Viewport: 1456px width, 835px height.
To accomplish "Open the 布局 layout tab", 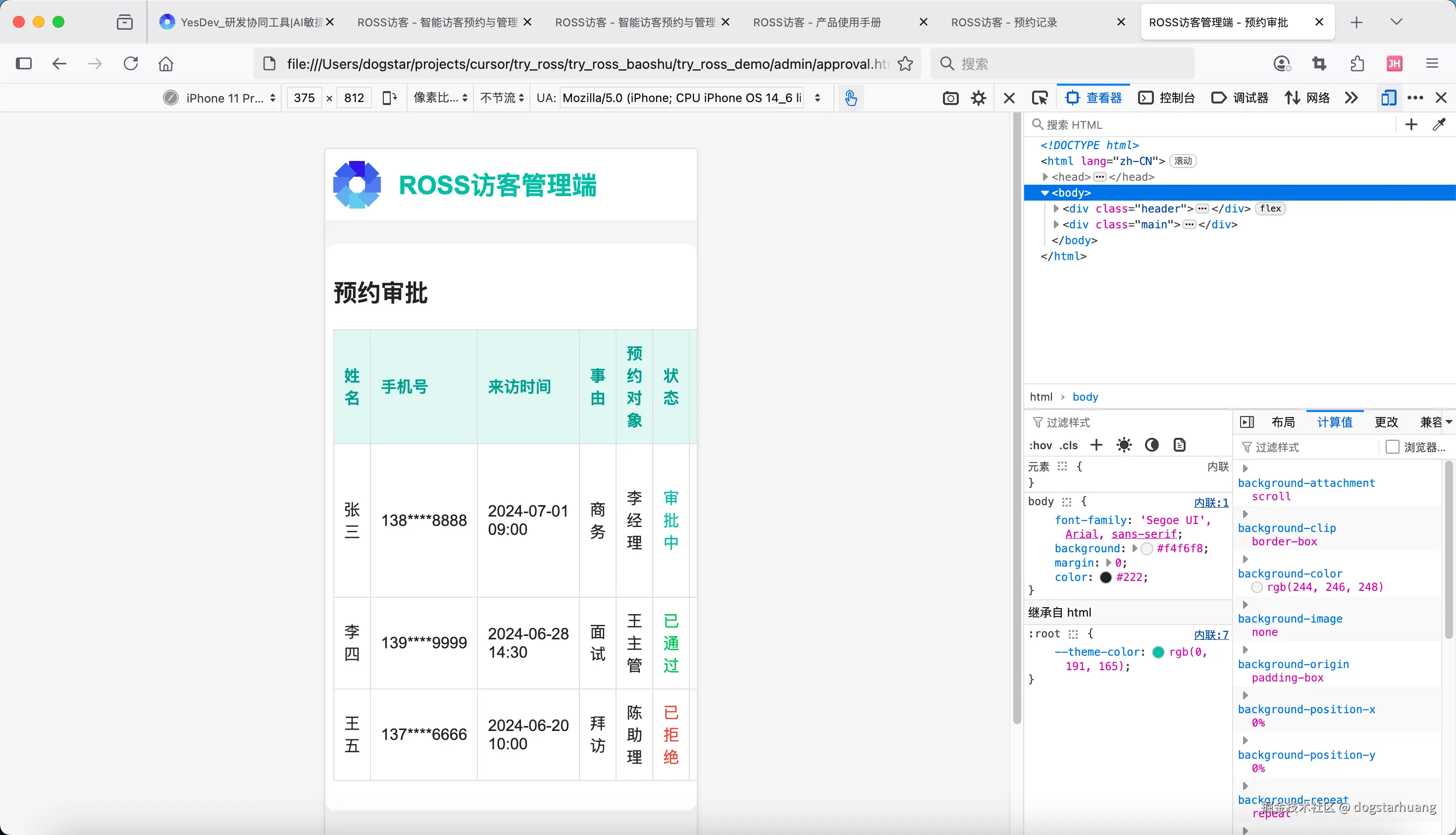I will coord(1283,422).
